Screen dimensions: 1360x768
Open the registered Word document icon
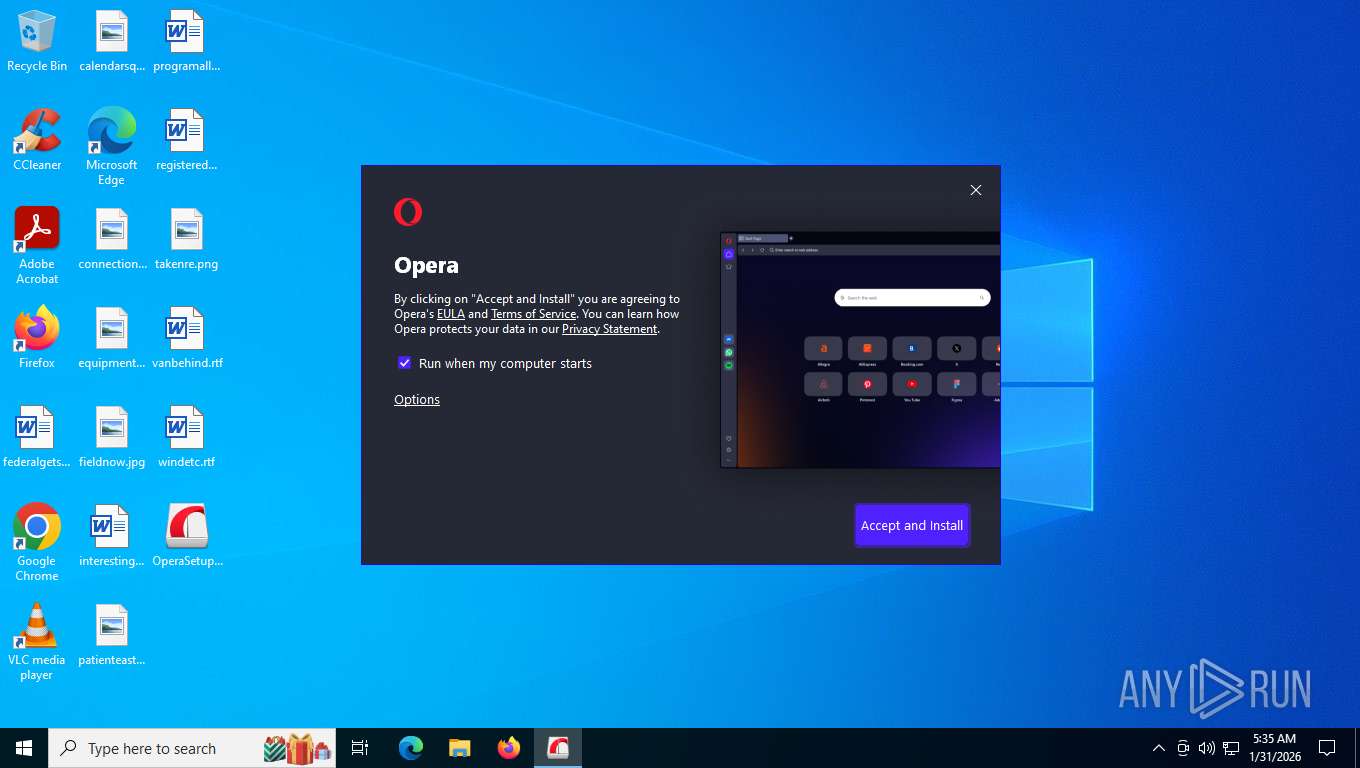click(x=186, y=139)
